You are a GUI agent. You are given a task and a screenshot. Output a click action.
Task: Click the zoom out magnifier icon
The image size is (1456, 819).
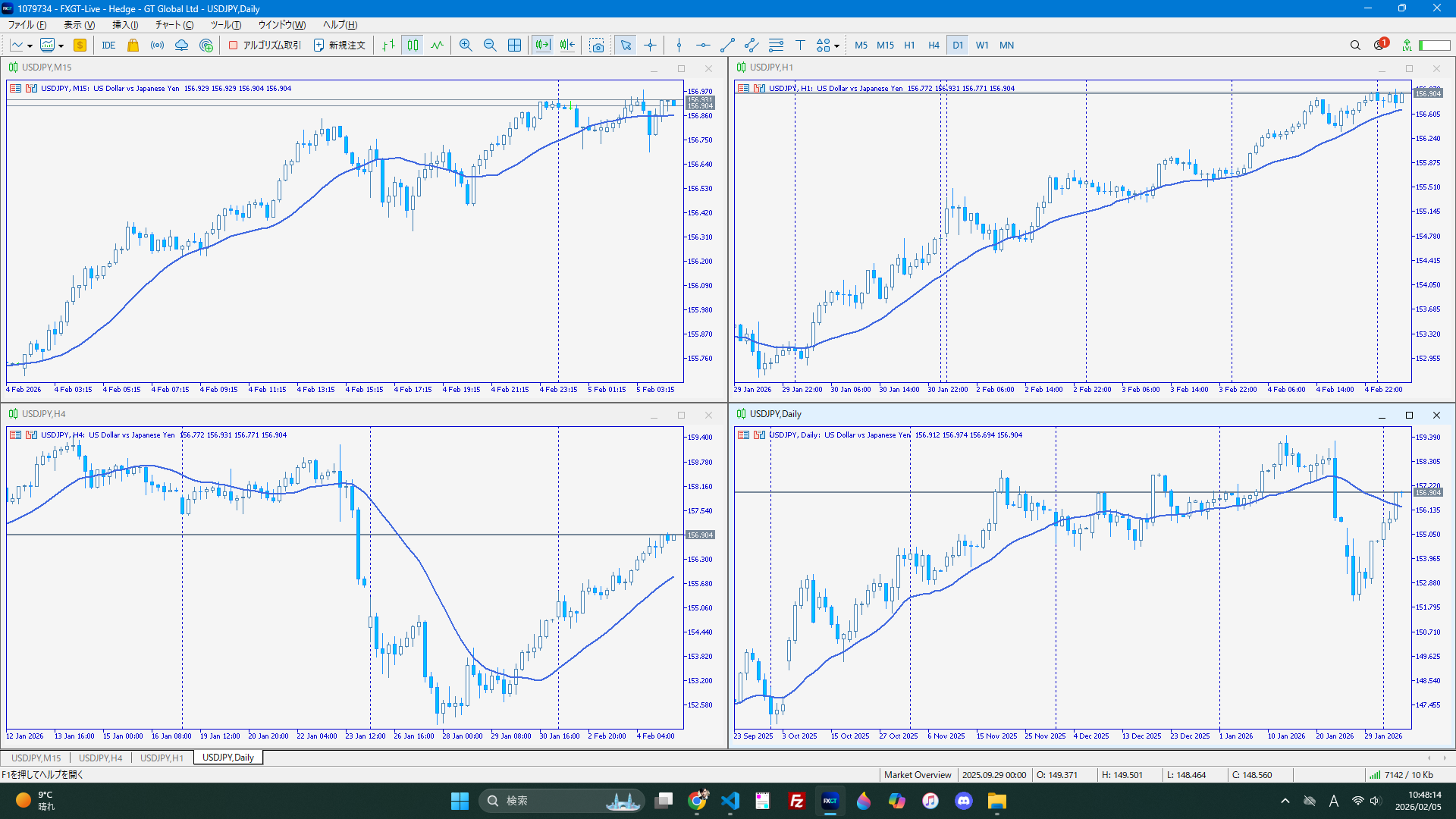[490, 45]
